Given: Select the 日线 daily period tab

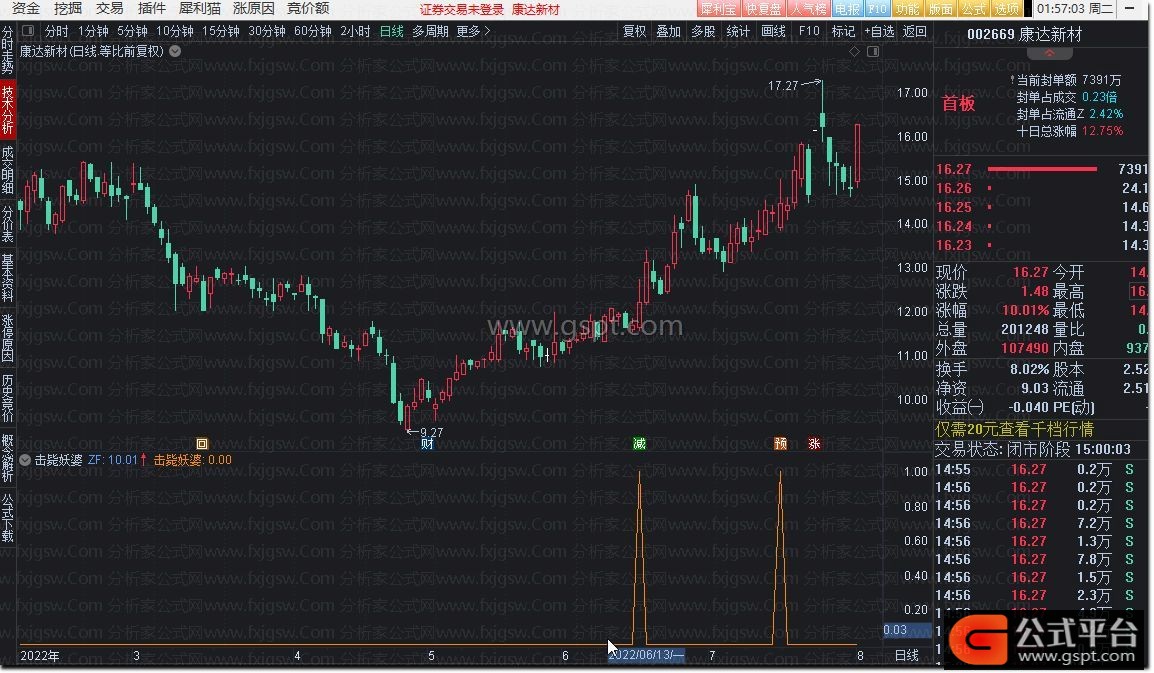Looking at the screenshot, I should point(392,31).
